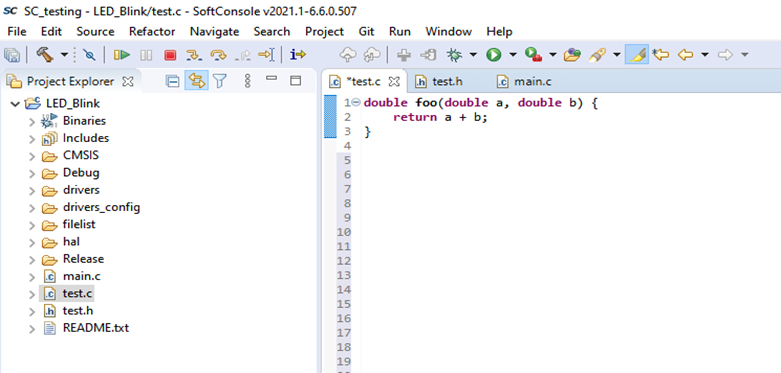Toggle Skip All Breakpoints icon

point(90,55)
